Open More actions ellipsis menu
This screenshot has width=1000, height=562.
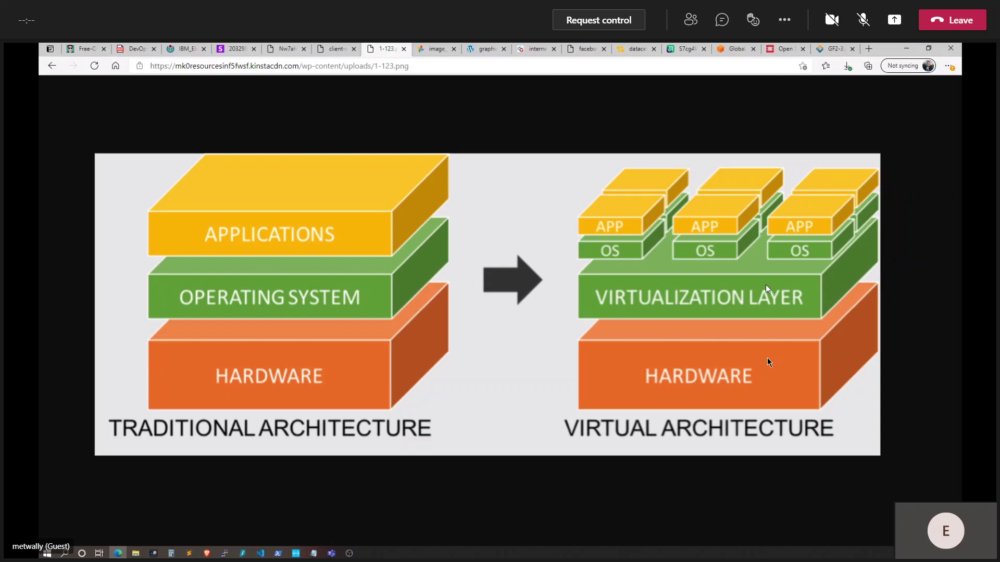click(x=784, y=20)
